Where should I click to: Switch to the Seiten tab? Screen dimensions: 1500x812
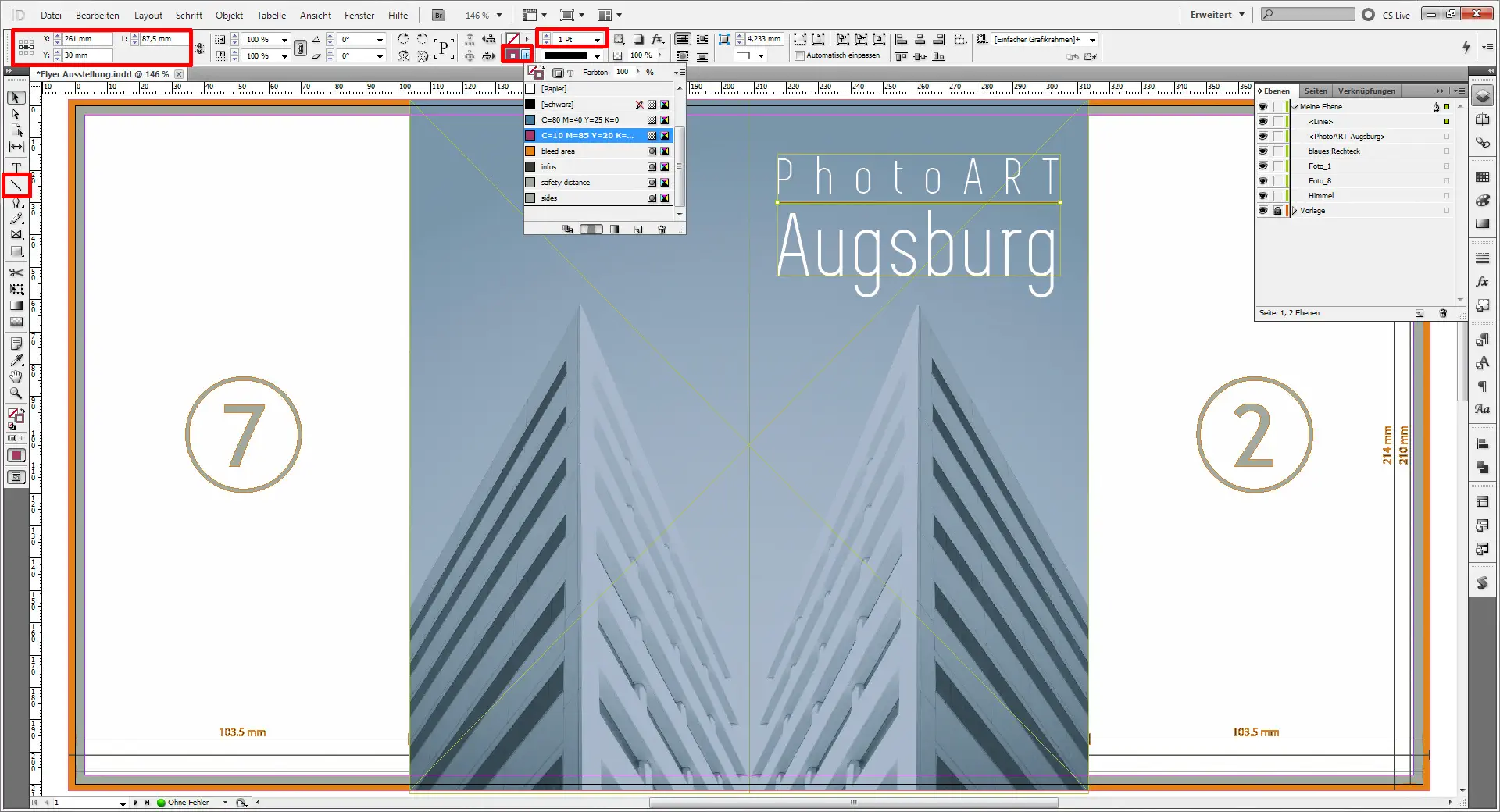[1316, 91]
